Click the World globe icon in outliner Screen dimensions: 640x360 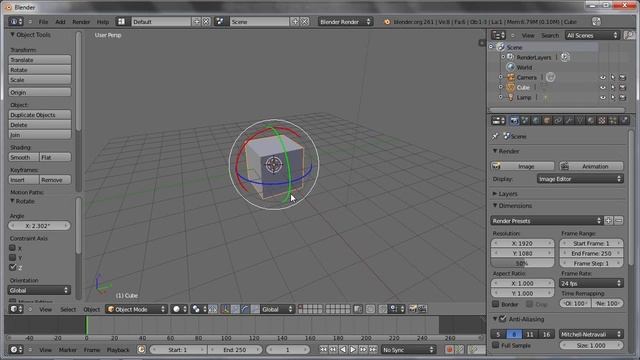click(510, 67)
